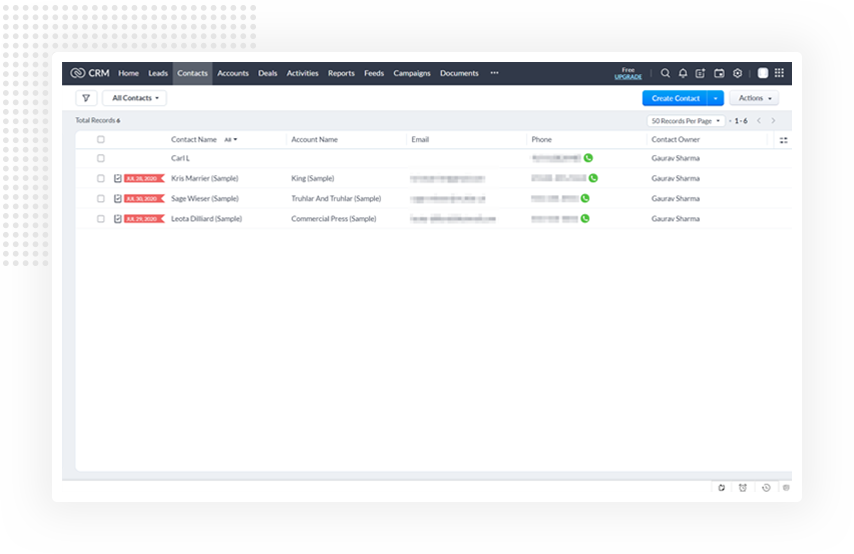Call Sage Wieser via green phone icon
Screen dimensions: 854x554
(x=585, y=198)
